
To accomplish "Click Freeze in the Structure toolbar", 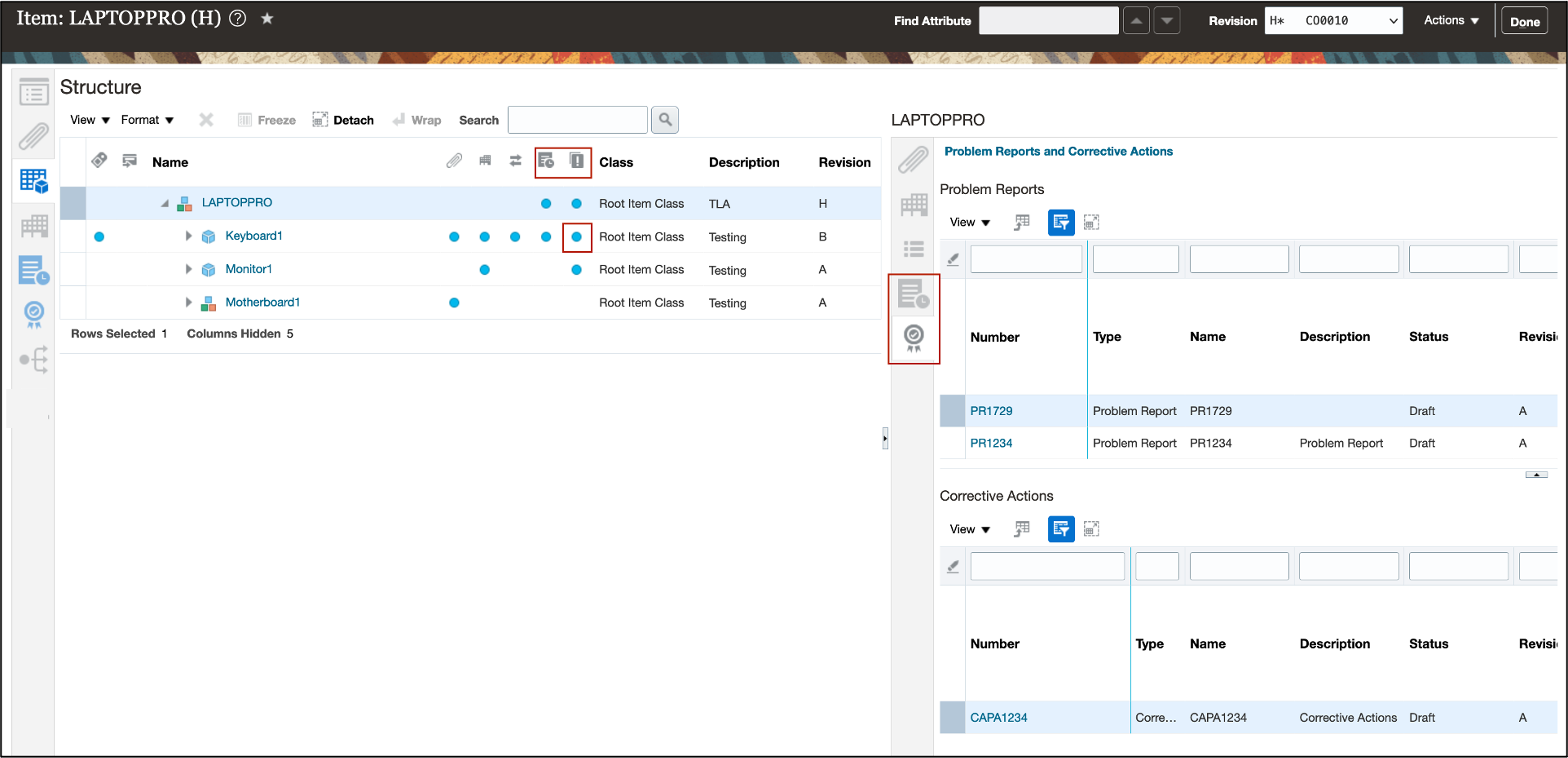I will (267, 120).
